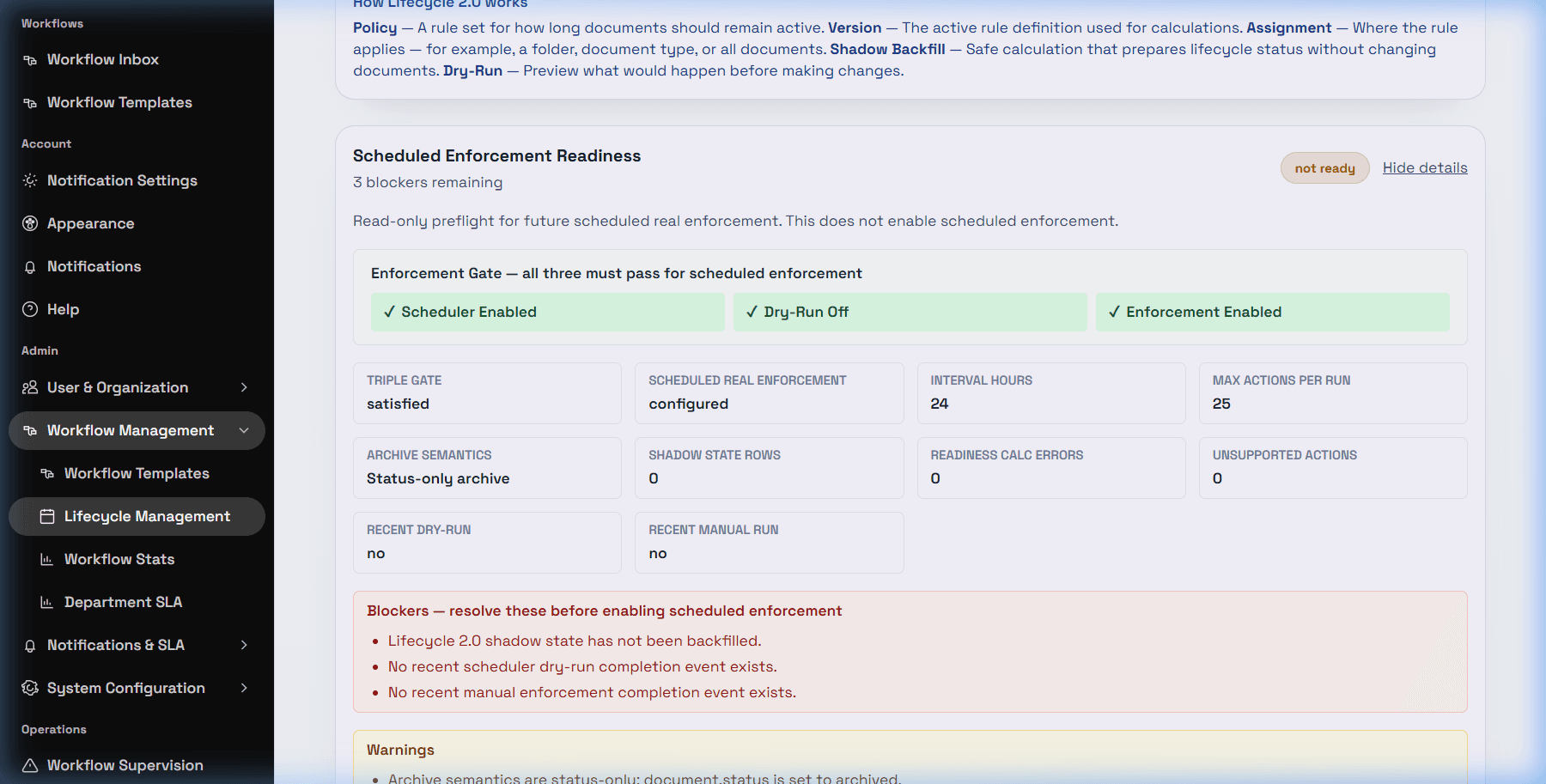Viewport: 1546px width, 784px height.
Task: Open Department SLA page
Action: click(x=137, y=602)
